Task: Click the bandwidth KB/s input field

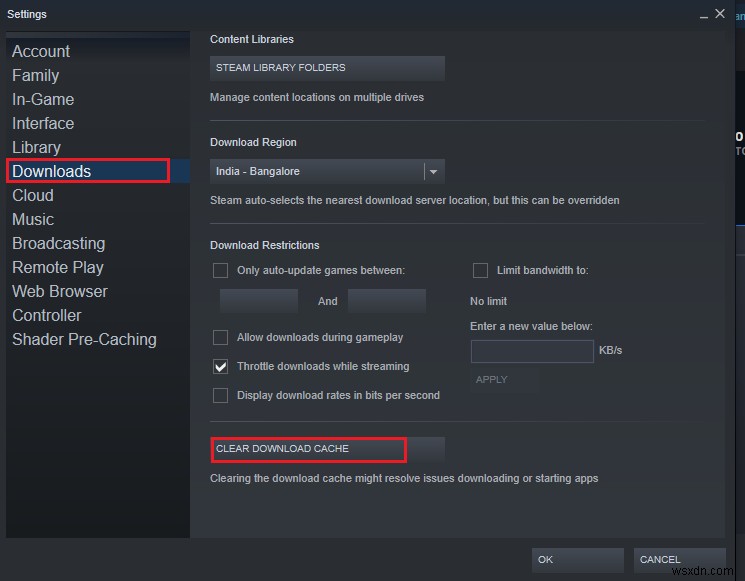Action: coord(532,351)
